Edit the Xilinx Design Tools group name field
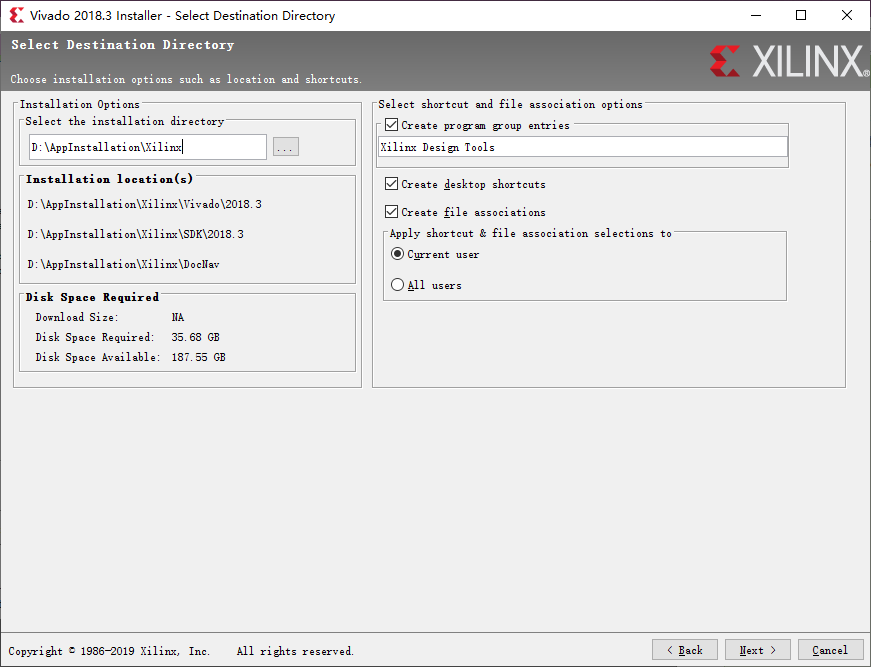 pos(583,147)
